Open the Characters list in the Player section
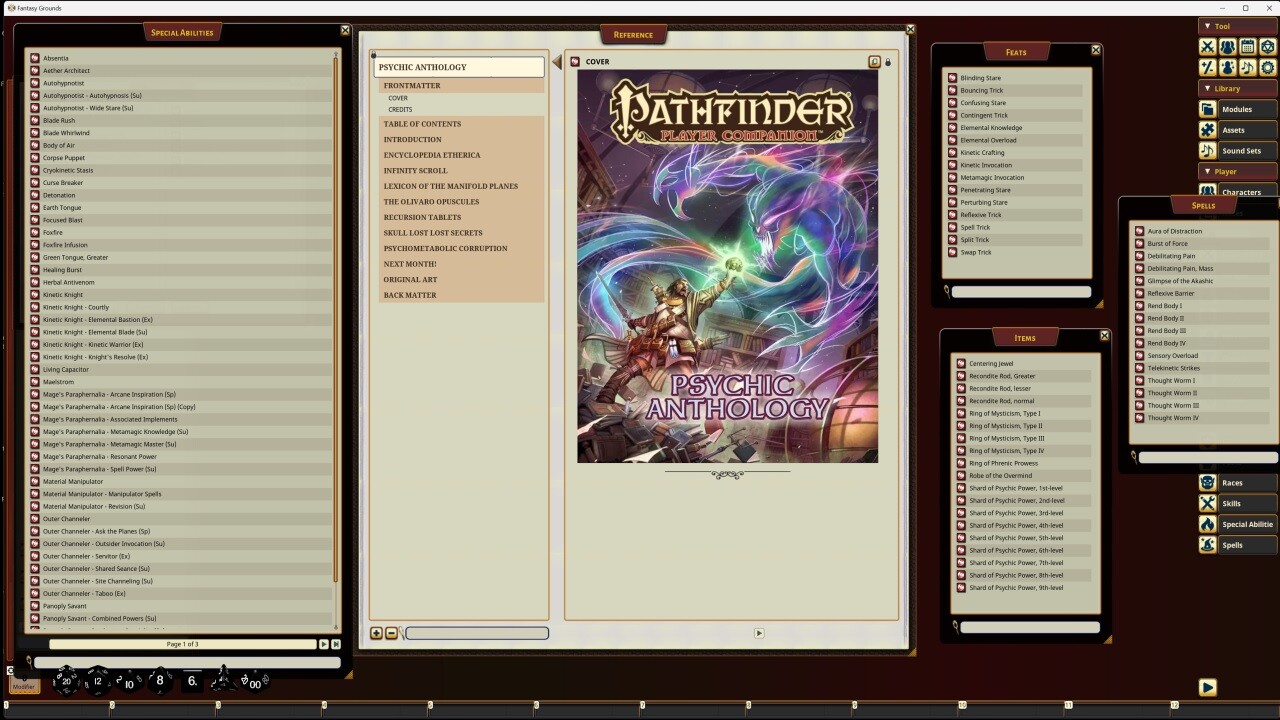 pos(1240,191)
